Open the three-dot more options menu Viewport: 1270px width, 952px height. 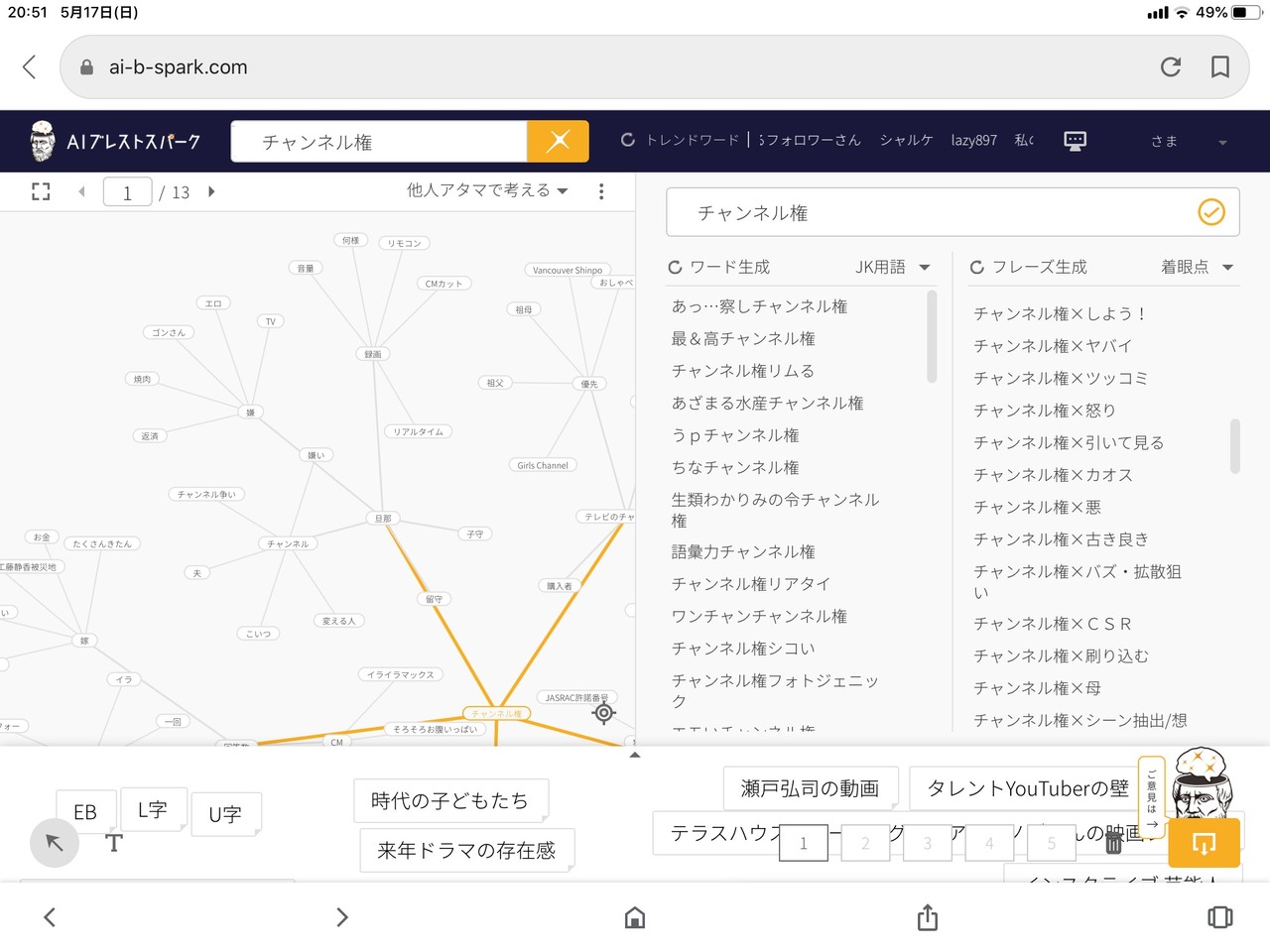601,191
